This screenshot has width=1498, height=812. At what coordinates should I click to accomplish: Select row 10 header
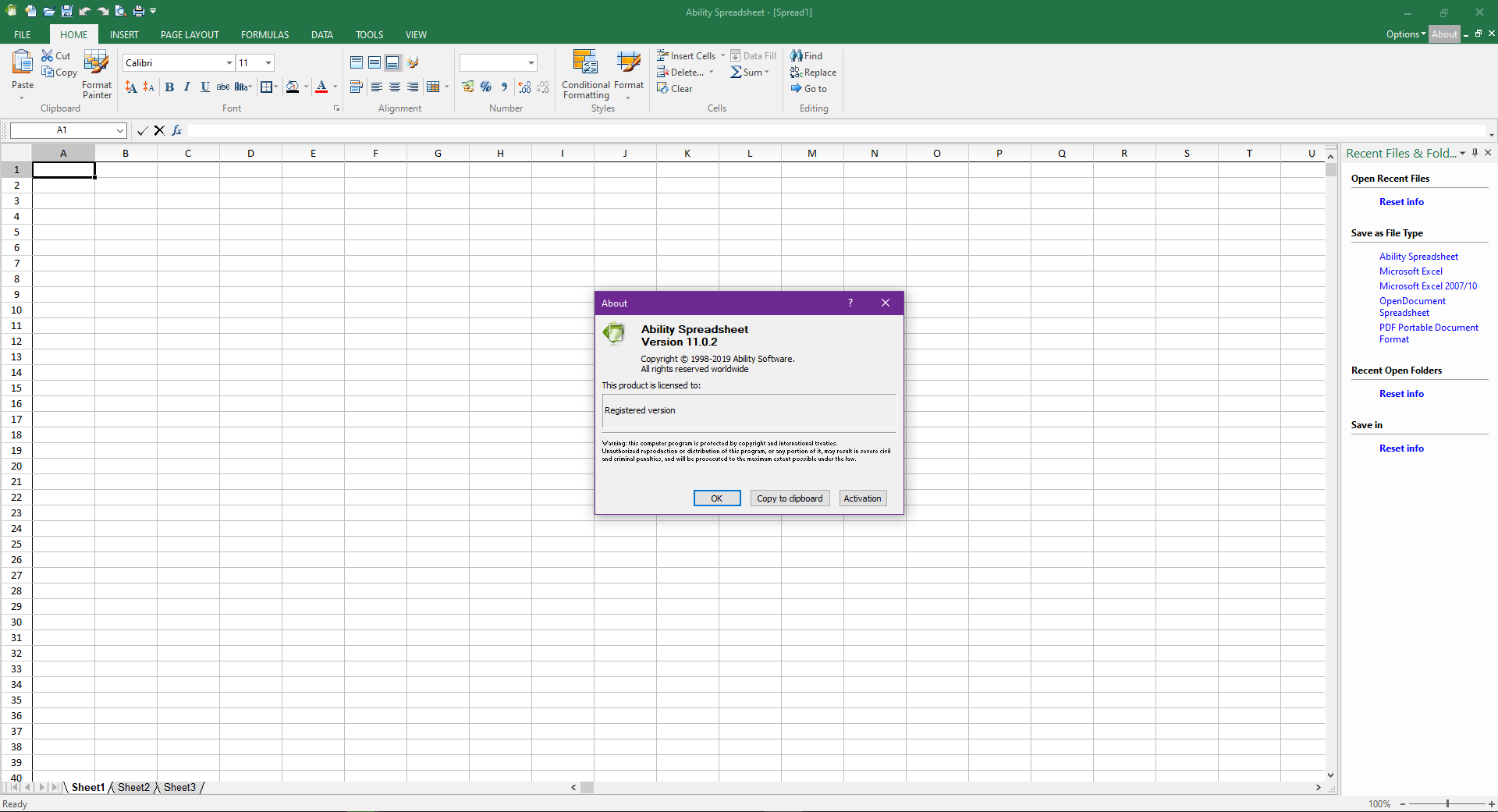pos(16,310)
